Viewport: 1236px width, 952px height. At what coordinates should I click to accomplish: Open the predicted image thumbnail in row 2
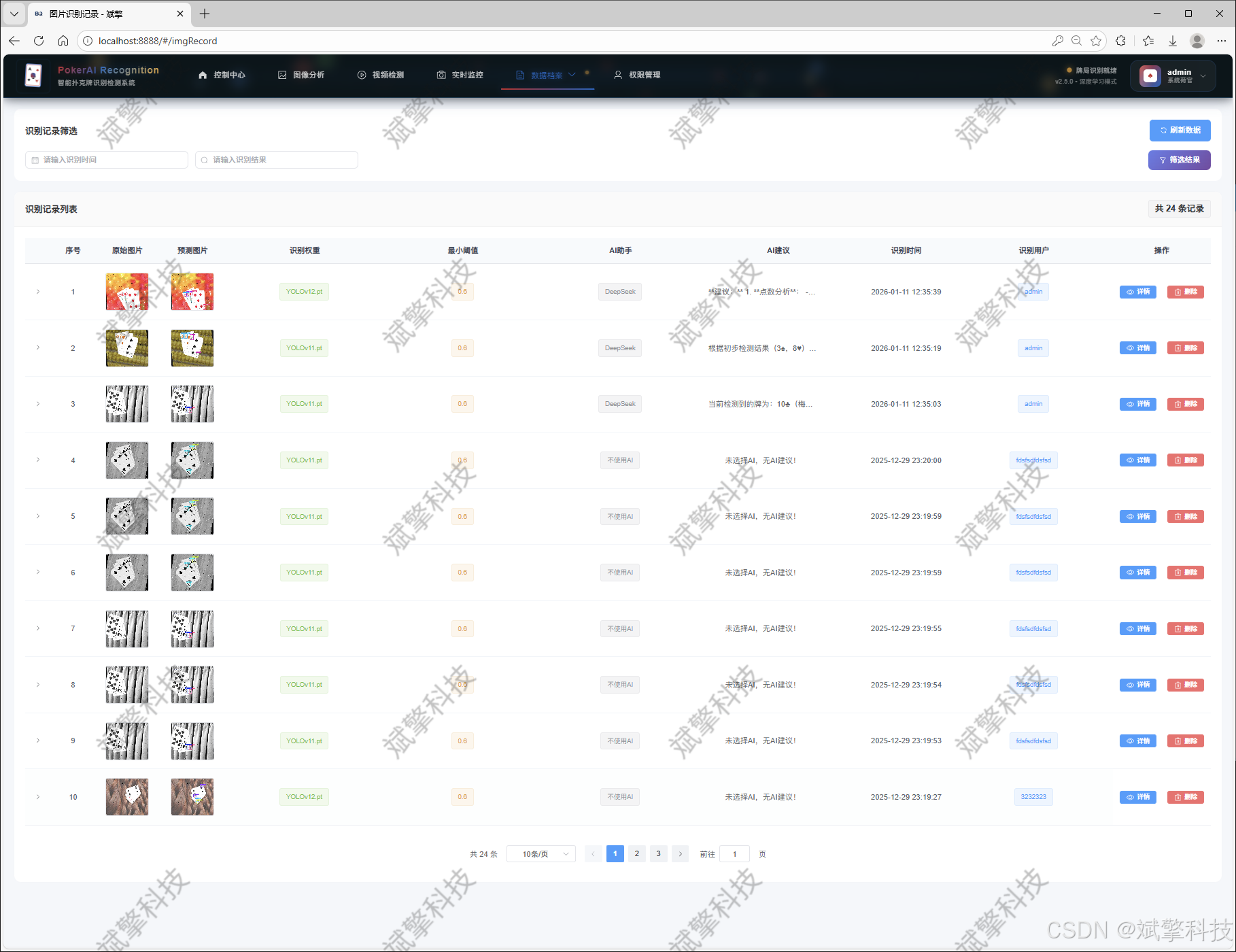(192, 348)
